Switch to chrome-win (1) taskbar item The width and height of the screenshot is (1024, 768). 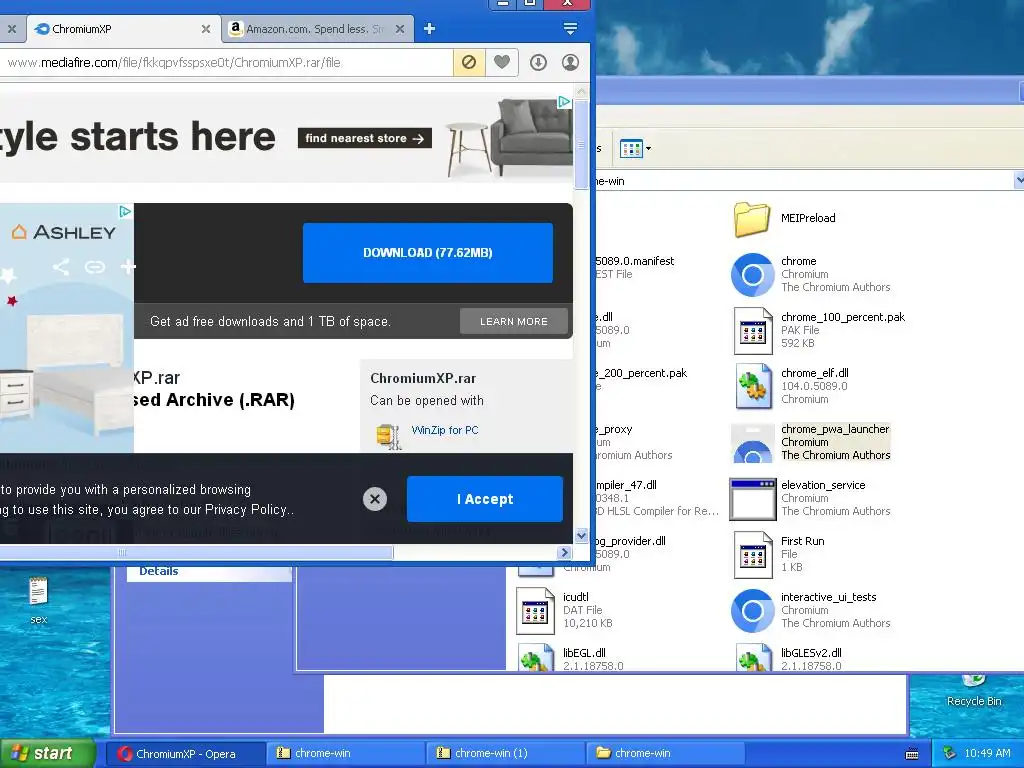point(505,754)
